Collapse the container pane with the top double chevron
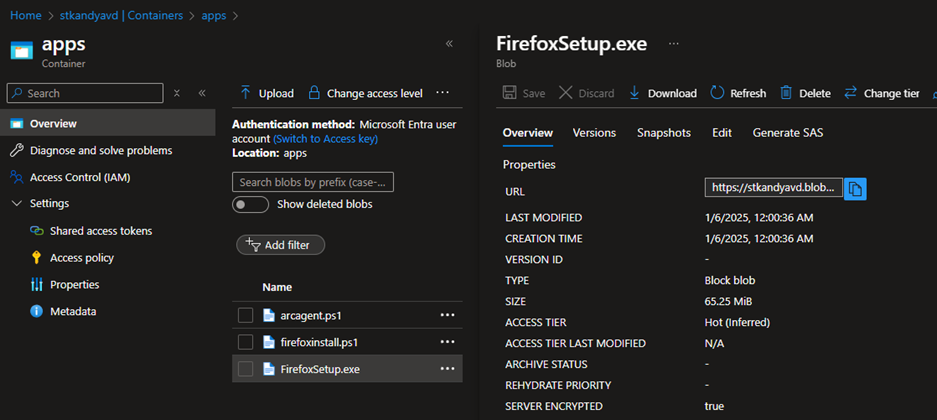Viewport: 937px width, 420px height. tap(449, 43)
